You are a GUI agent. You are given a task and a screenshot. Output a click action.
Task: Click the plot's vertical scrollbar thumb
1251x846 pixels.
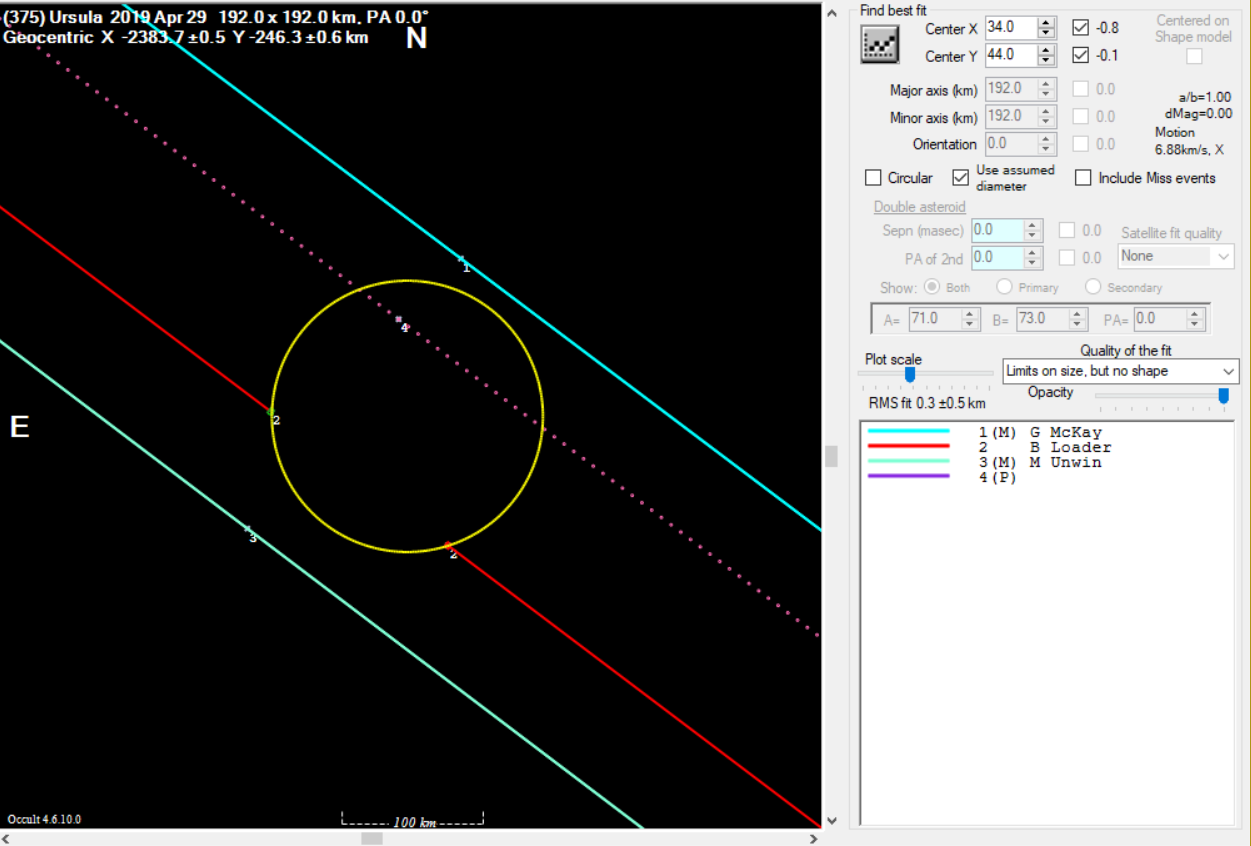pyautogui.click(x=830, y=456)
